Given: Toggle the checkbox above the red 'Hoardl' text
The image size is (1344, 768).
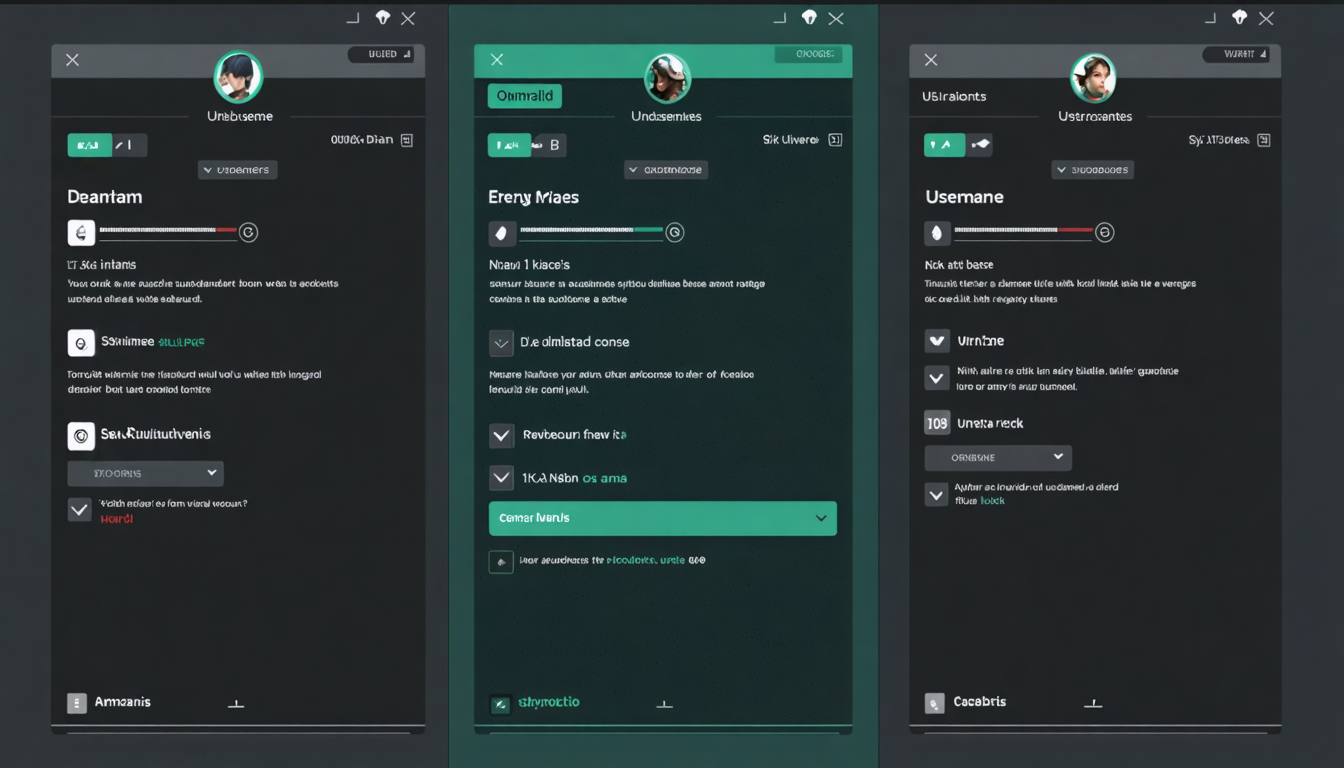Looking at the screenshot, I should point(80,509).
